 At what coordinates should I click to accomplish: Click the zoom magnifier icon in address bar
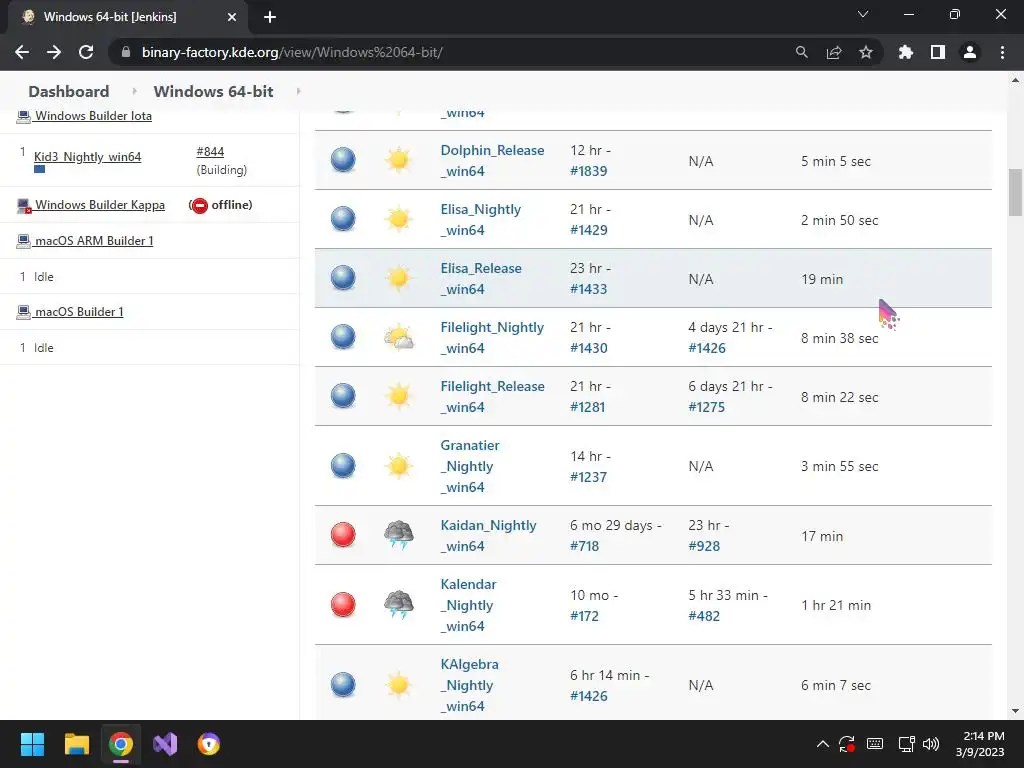click(802, 52)
